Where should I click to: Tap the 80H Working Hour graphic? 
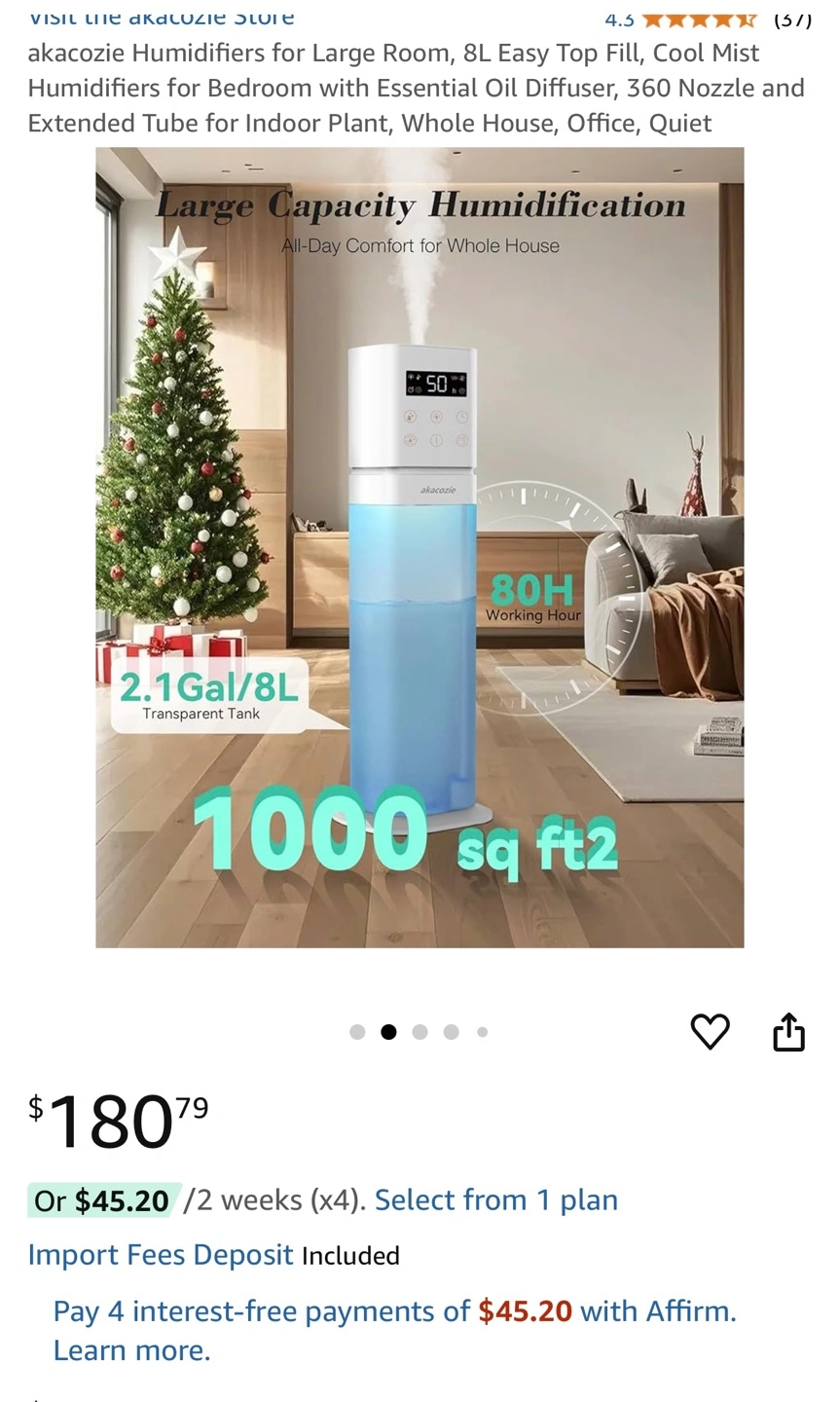[533, 596]
